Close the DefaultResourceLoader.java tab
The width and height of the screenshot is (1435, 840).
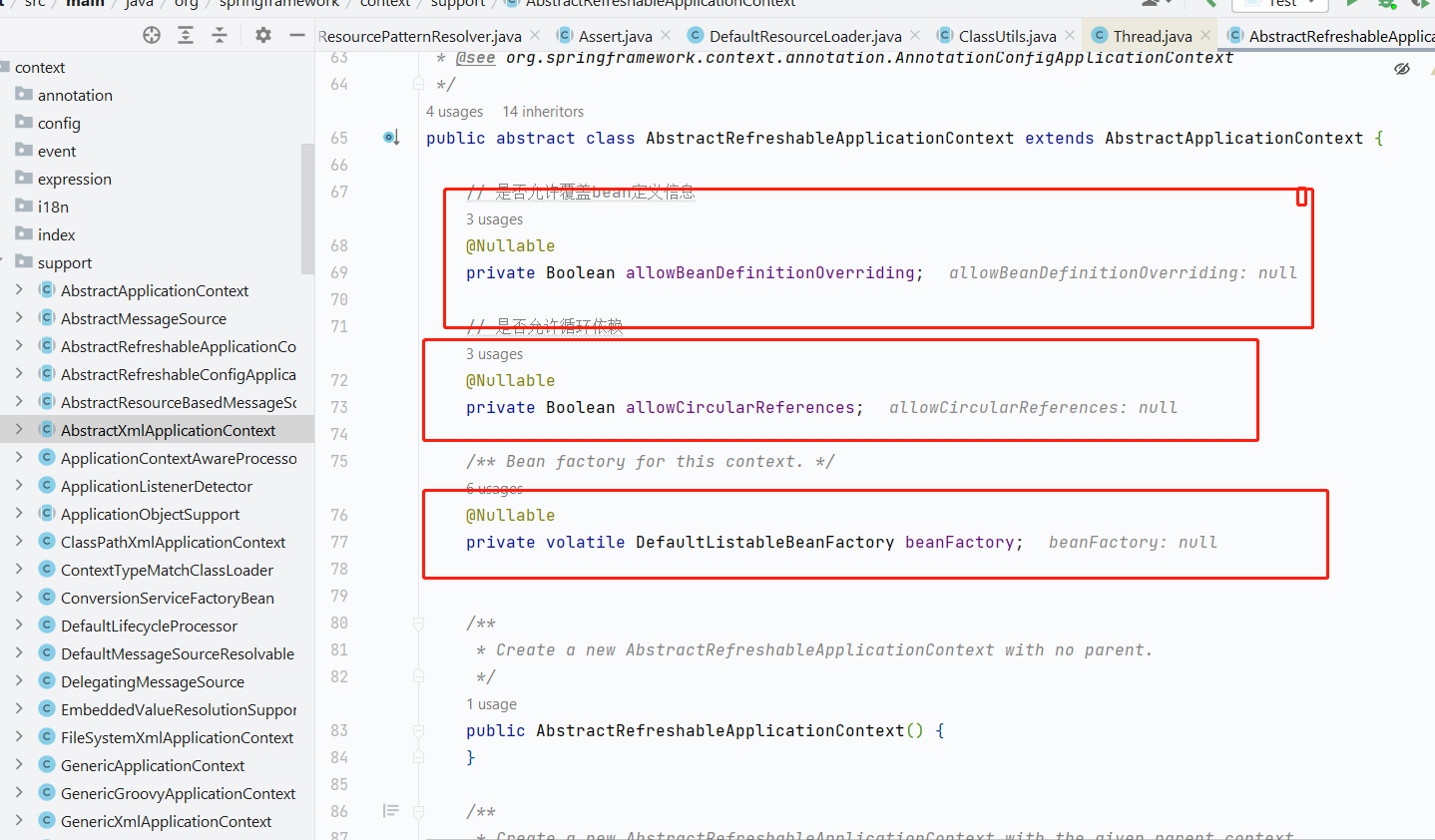point(915,35)
